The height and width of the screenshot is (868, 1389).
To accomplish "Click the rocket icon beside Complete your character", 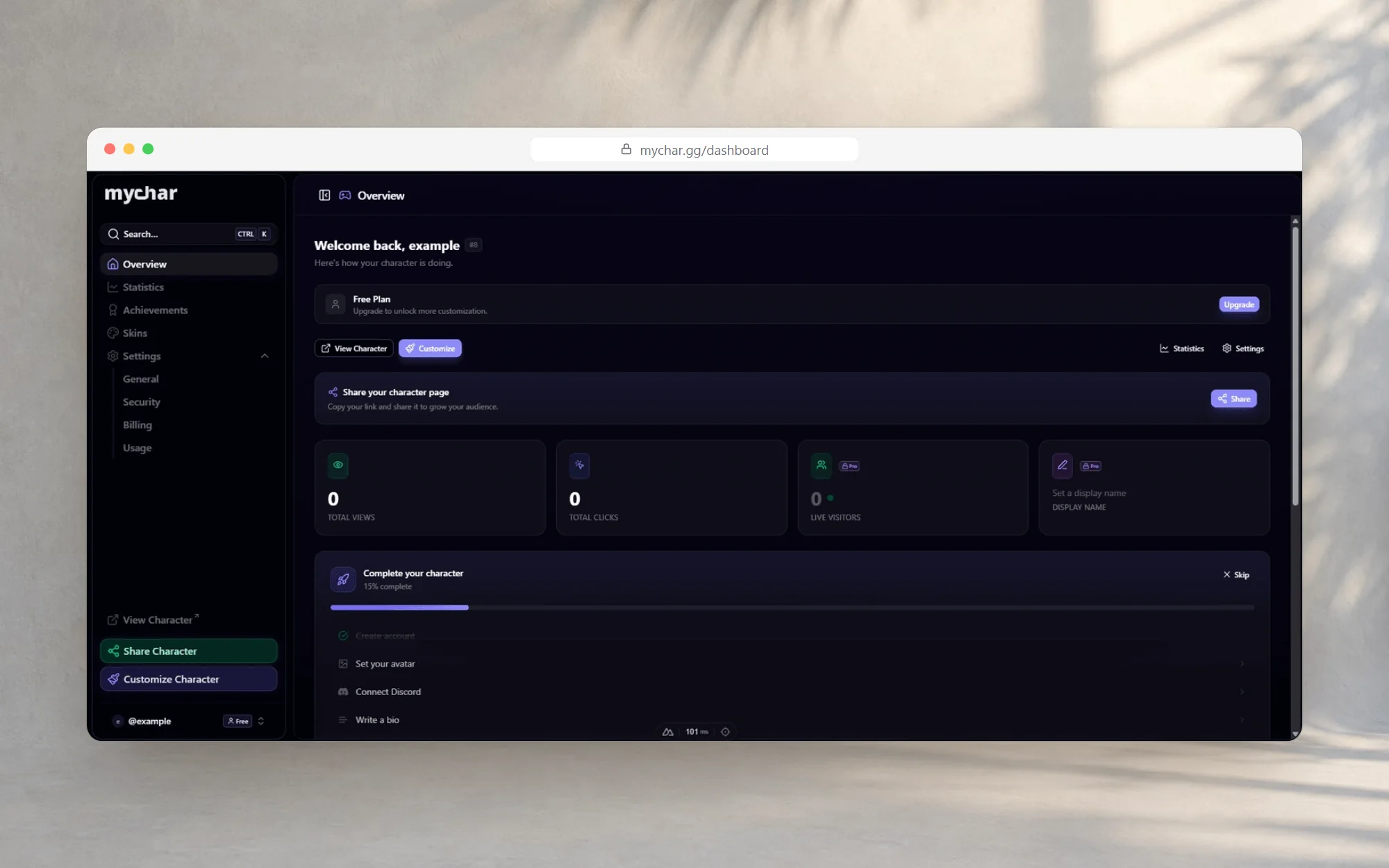I will [343, 579].
